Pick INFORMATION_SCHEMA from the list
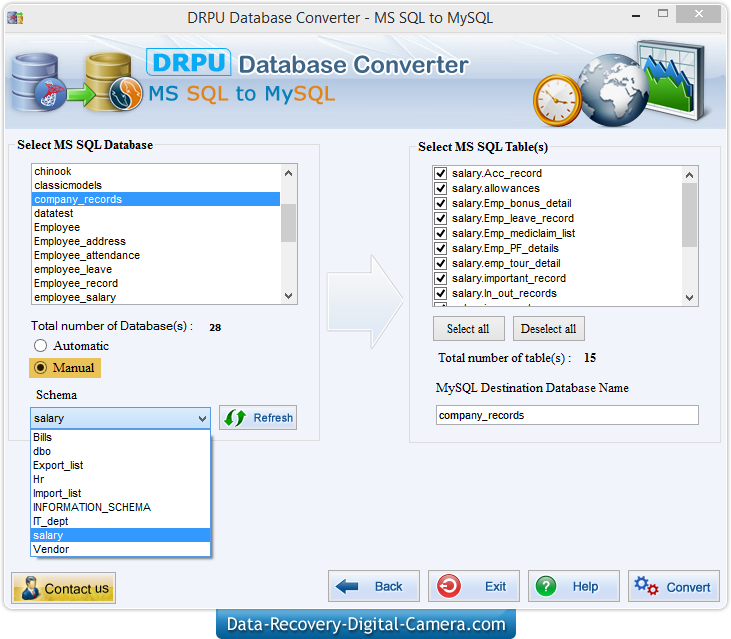Screen dimensions: 731x639 [x=120, y=507]
